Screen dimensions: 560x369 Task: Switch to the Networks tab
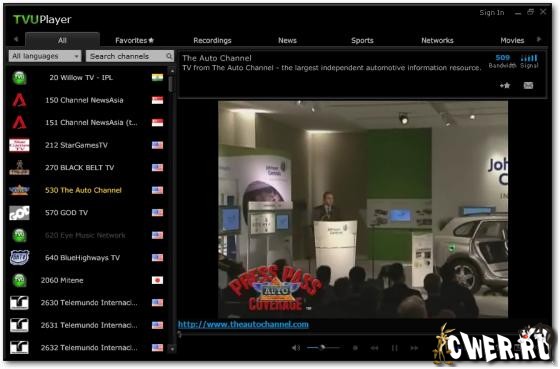pos(437,40)
